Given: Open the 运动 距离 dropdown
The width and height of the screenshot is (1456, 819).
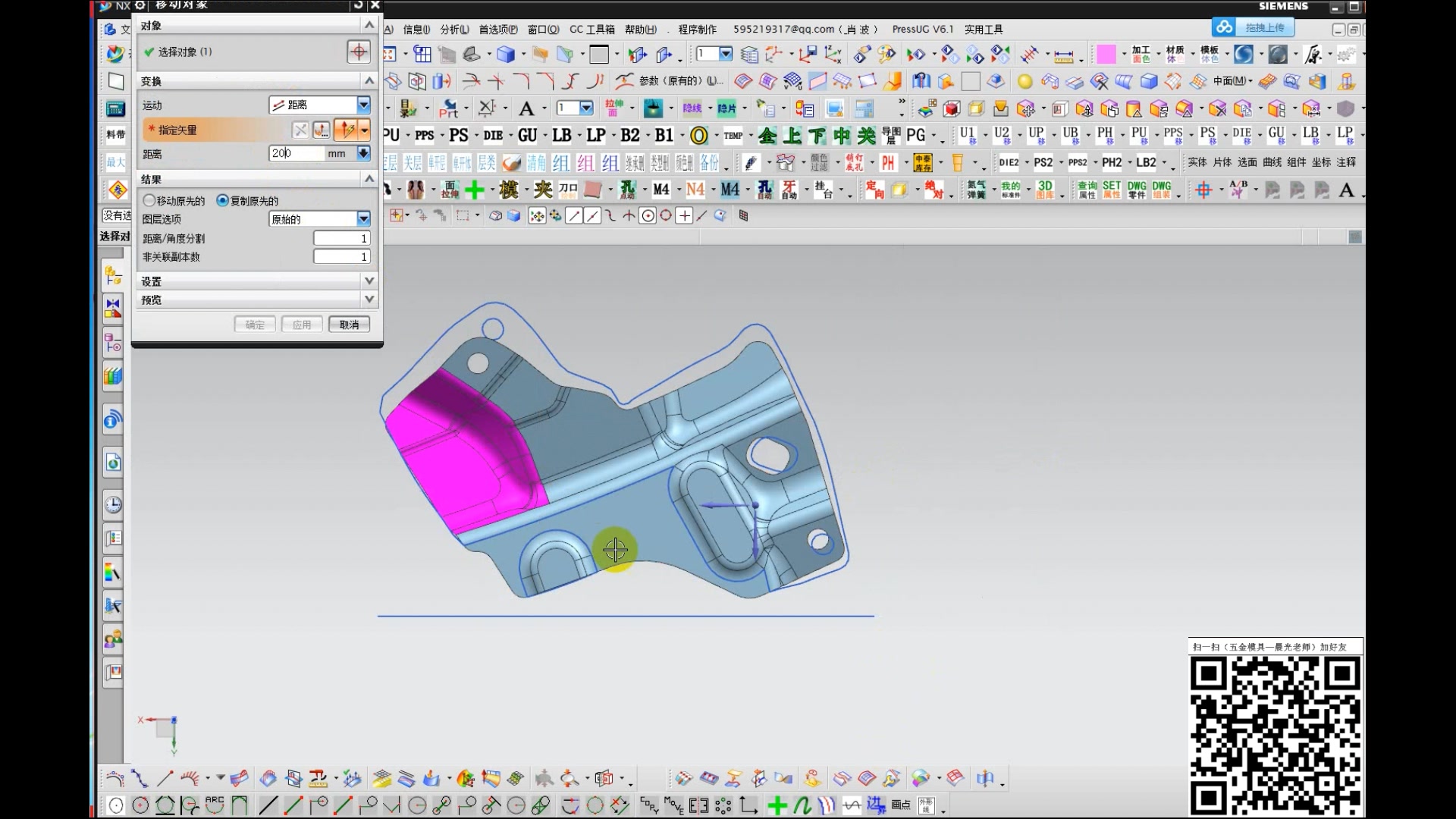Looking at the screenshot, I should [363, 105].
